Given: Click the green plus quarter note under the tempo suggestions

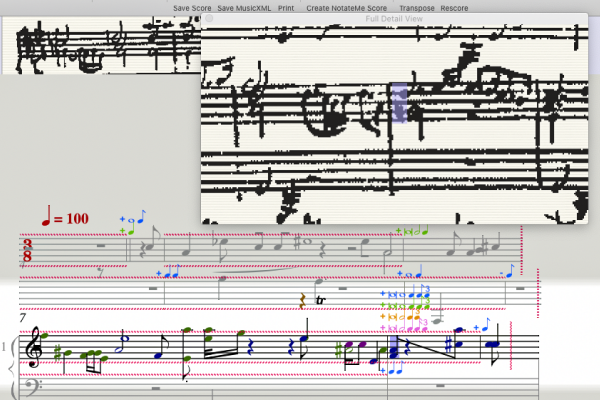Looking at the screenshot, I should click(127, 230).
